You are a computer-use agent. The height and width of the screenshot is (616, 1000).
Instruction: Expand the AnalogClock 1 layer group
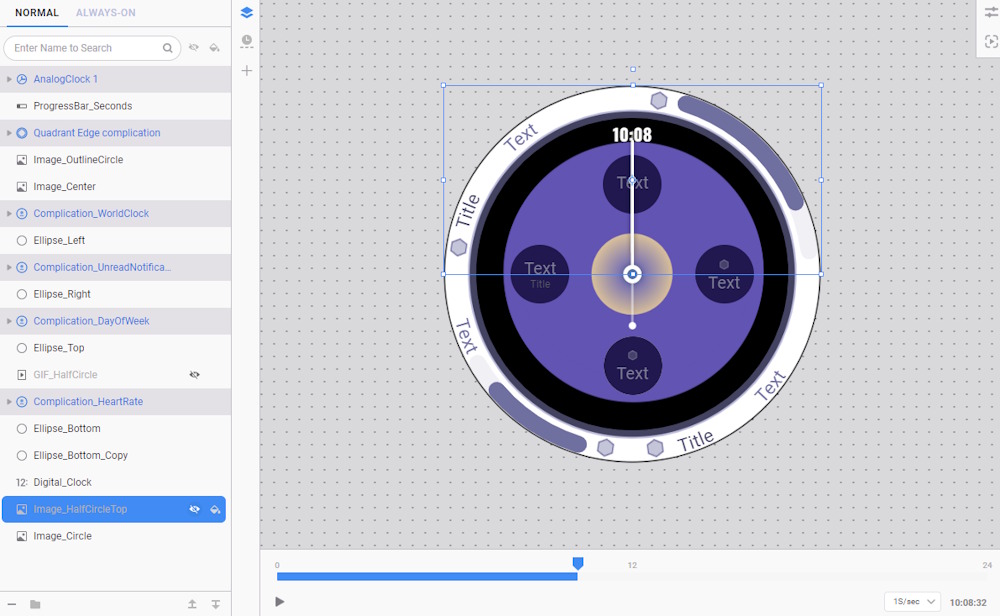[9, 79]
